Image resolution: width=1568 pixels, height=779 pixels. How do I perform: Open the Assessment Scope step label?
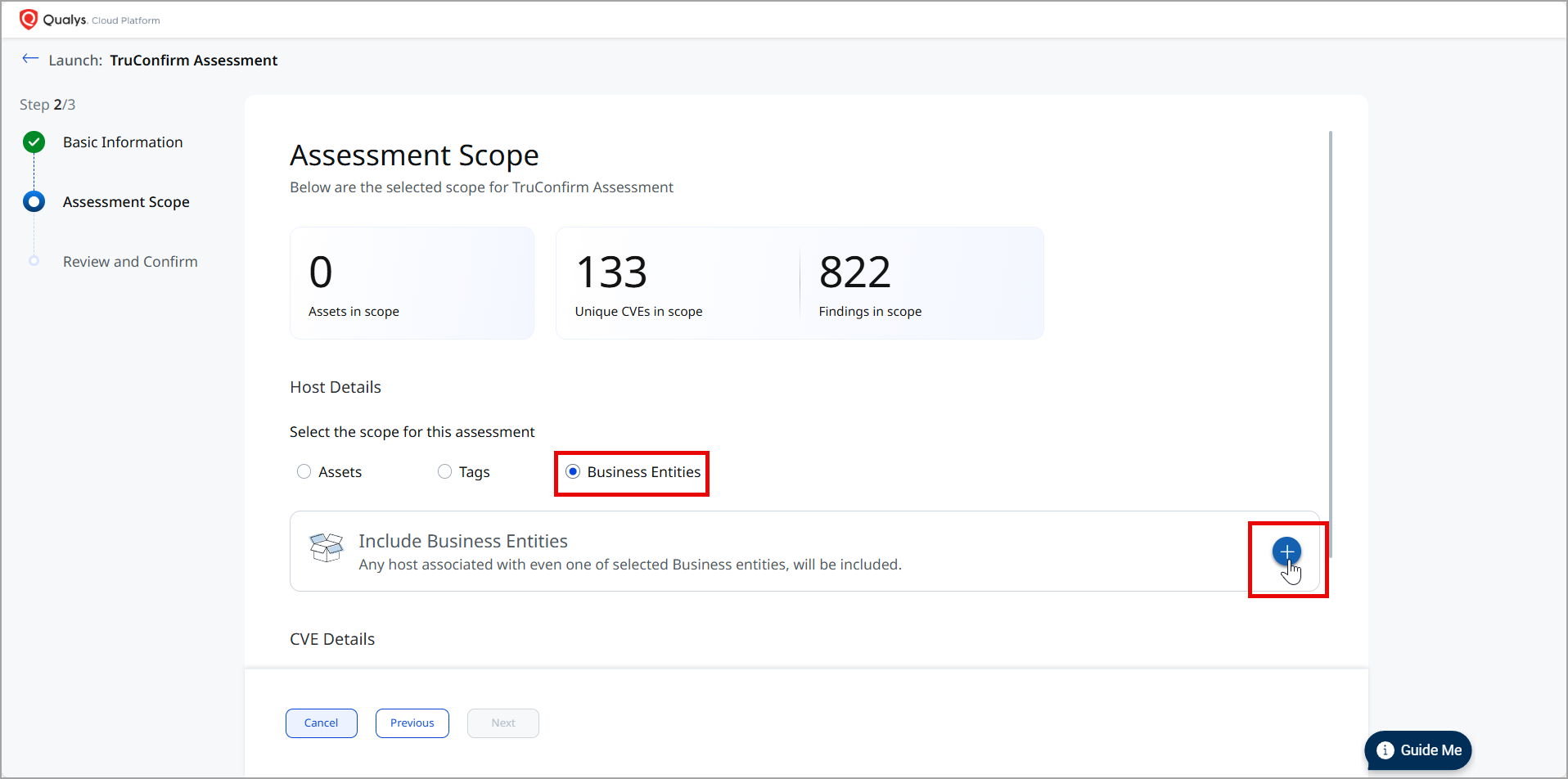pos(126,202)
